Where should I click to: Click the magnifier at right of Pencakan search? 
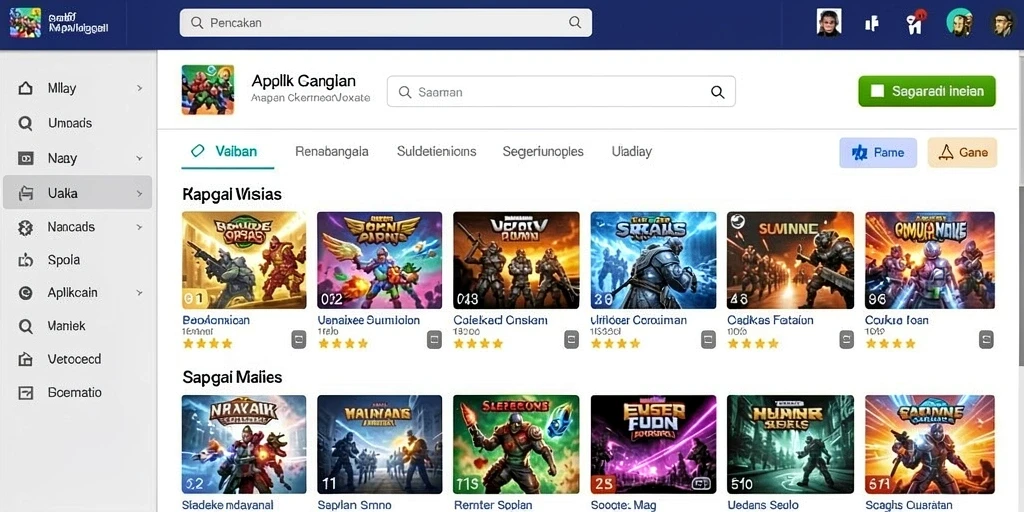click(x=575, y=22)
